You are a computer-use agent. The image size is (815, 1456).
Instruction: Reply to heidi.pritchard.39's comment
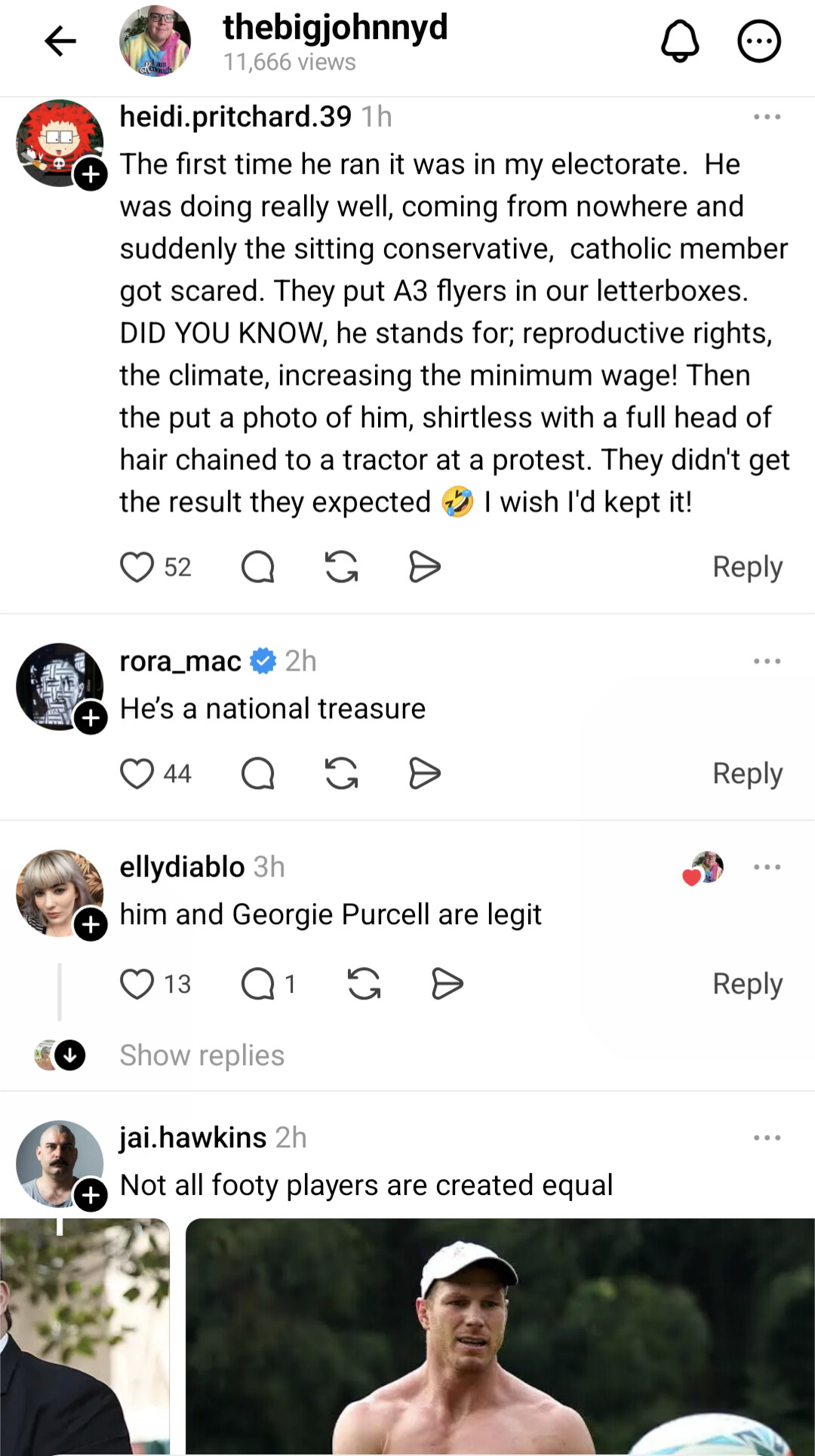(747, 567)
